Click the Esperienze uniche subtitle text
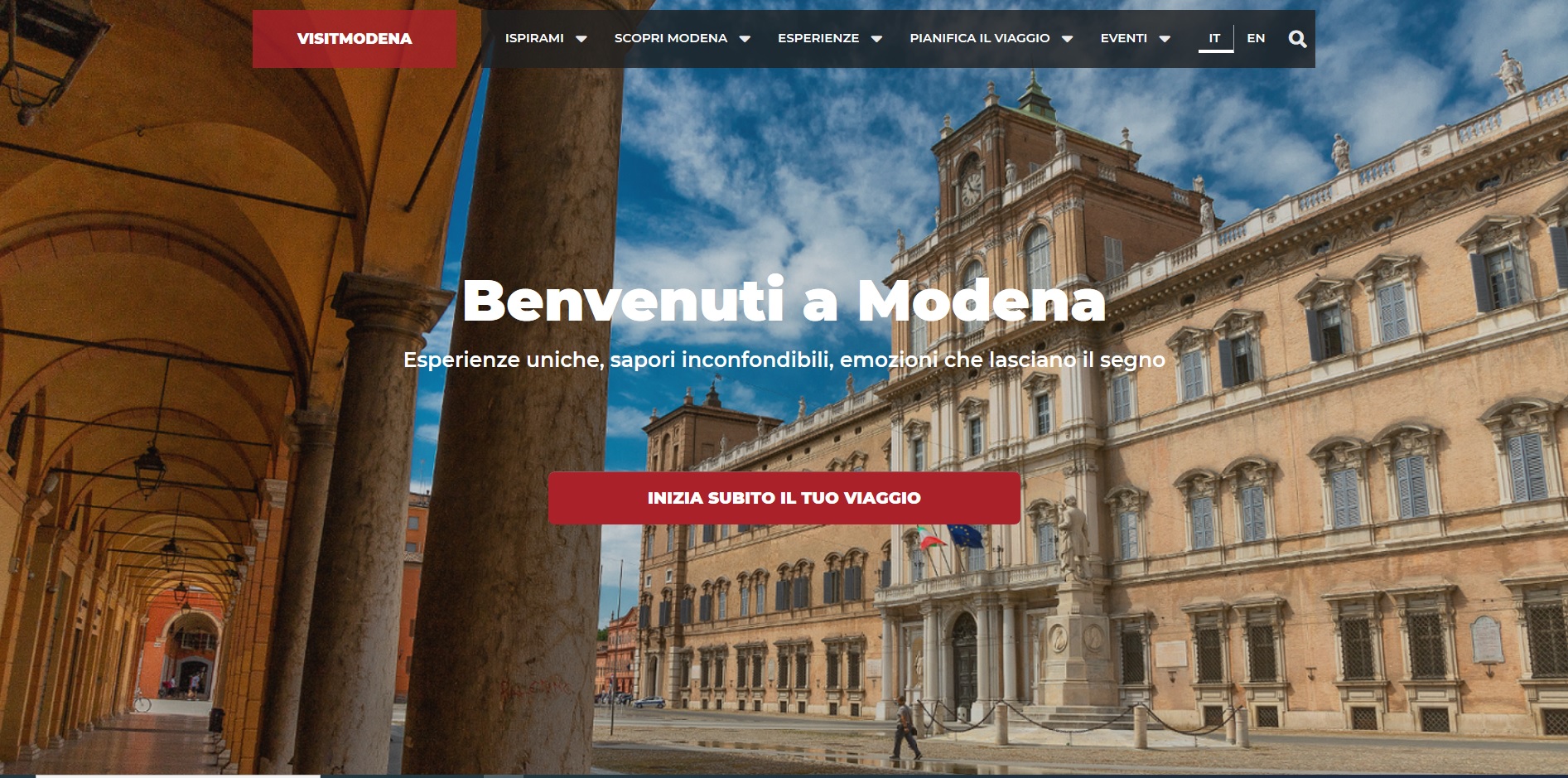 pos(784,360)
